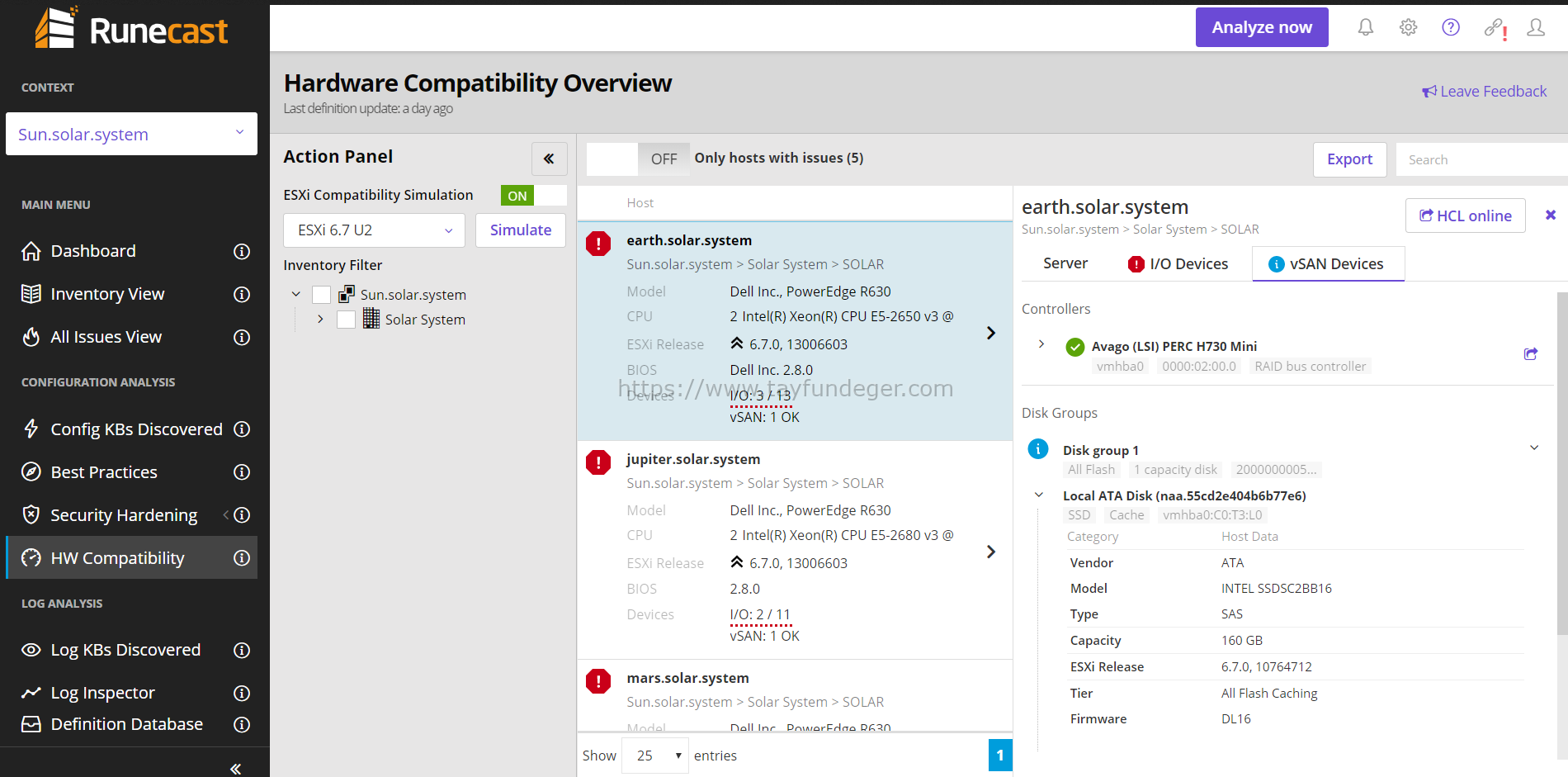1568x777 pixels.
Task: Collapse Sun.solar.system tree node
Action: coord(296,294)
